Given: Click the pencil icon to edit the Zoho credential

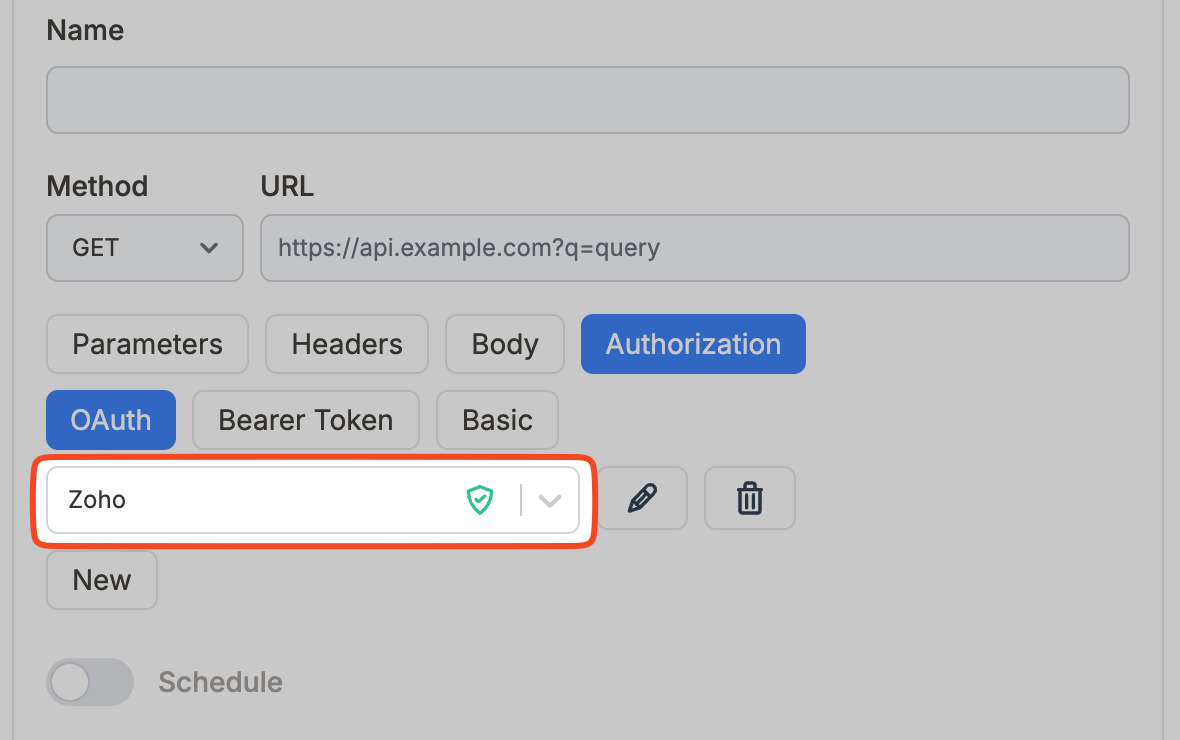Looking at the screenshot, I should (x=643, y=498).
